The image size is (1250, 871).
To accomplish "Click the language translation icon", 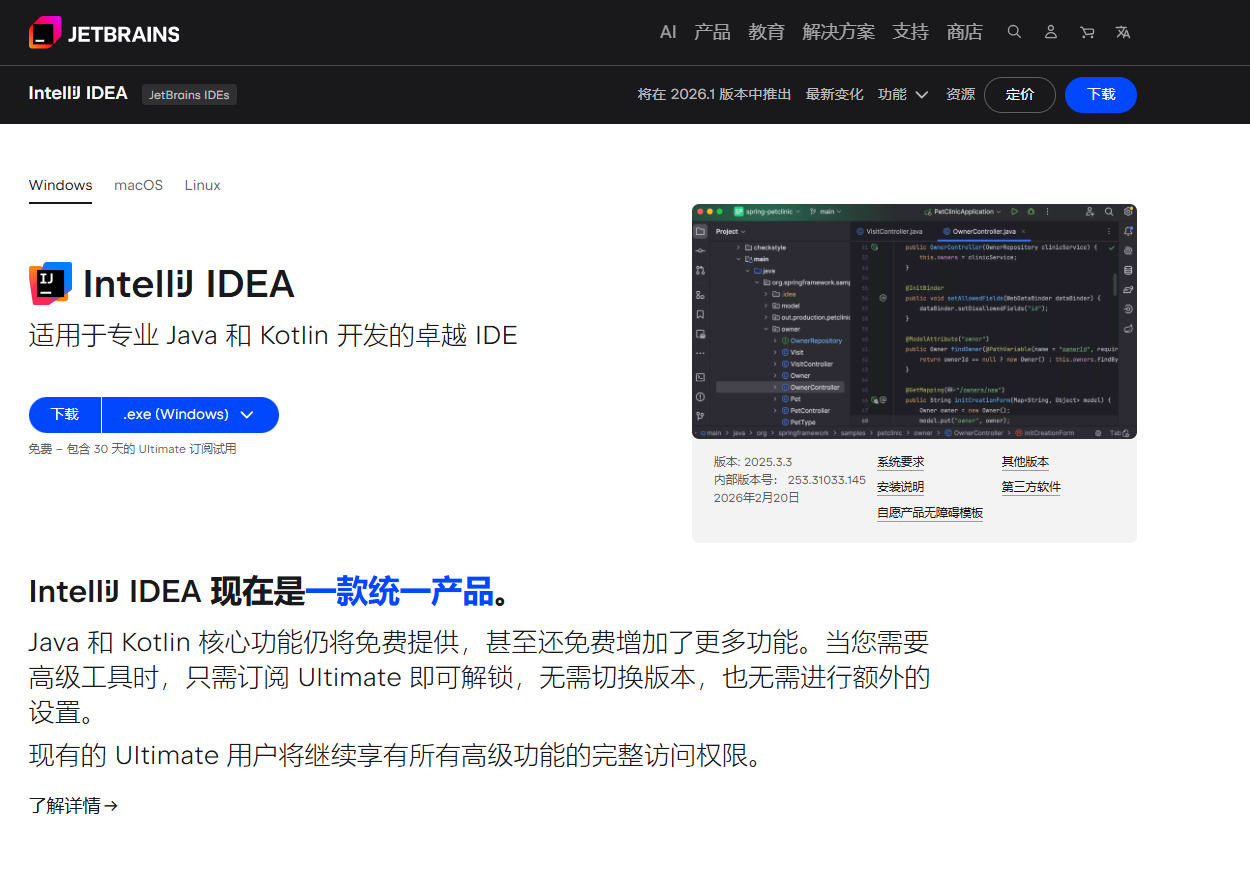I will [x=1123, y=32].
